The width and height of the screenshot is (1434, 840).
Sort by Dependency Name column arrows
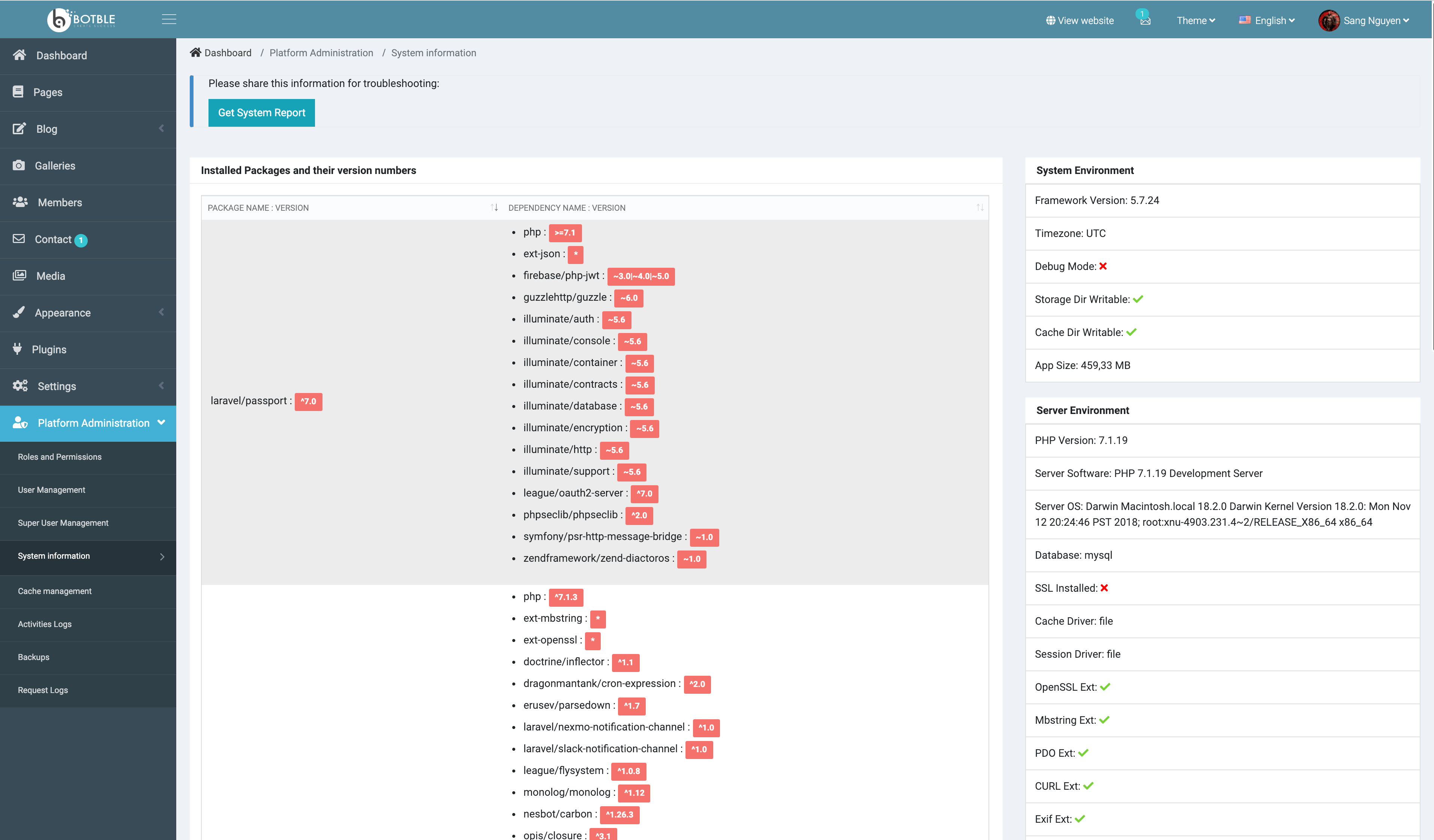tap(980, 208)
